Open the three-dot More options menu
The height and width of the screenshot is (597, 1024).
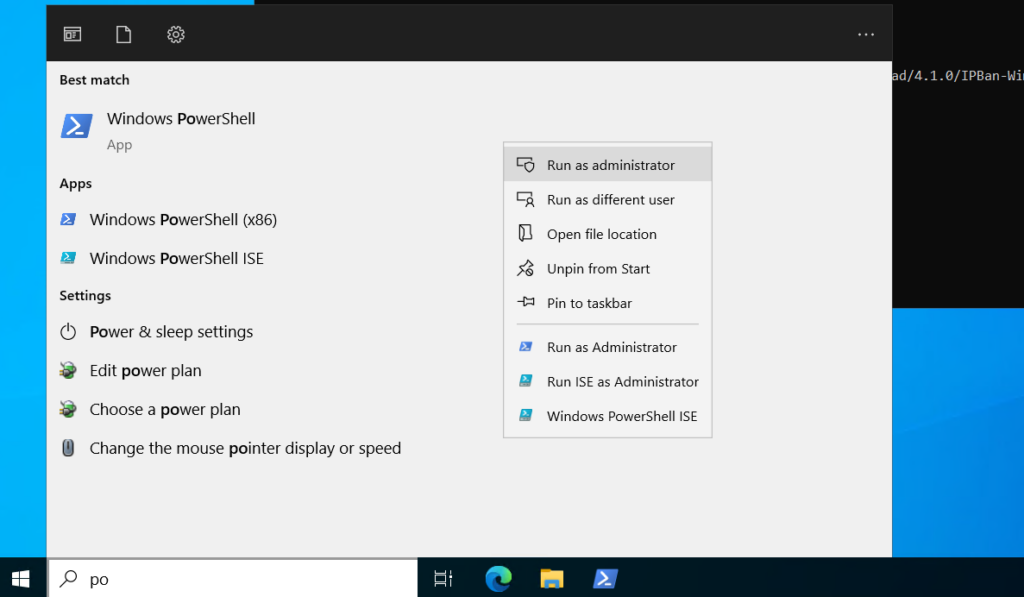click(865, 35)
